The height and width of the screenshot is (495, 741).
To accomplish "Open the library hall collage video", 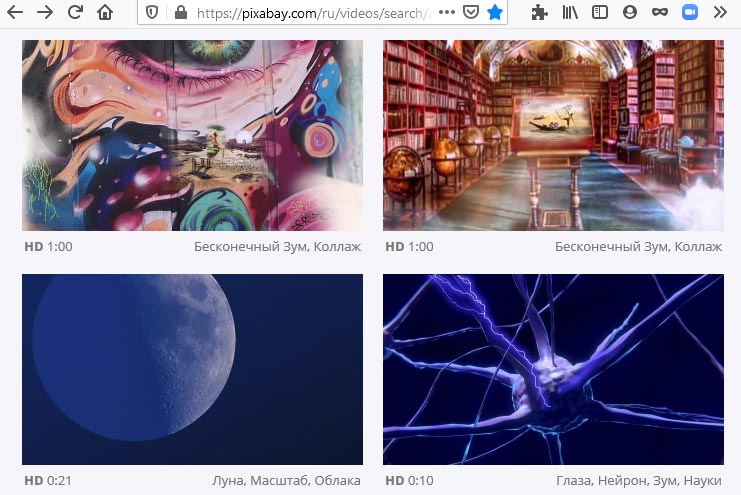I will click(553, 135).
